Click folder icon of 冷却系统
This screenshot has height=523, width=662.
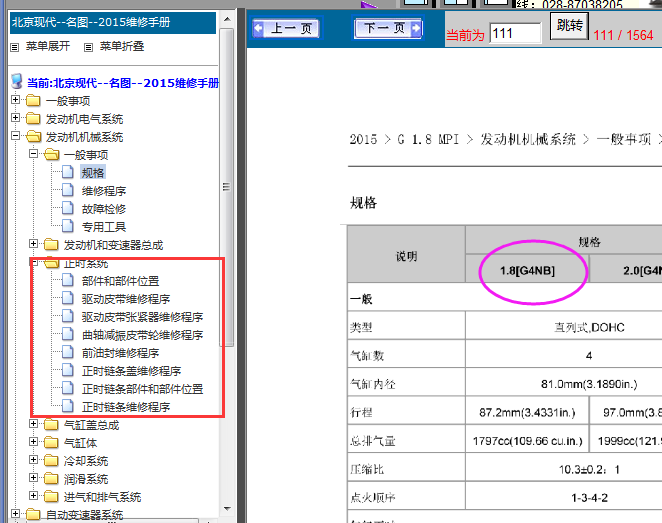51,461
